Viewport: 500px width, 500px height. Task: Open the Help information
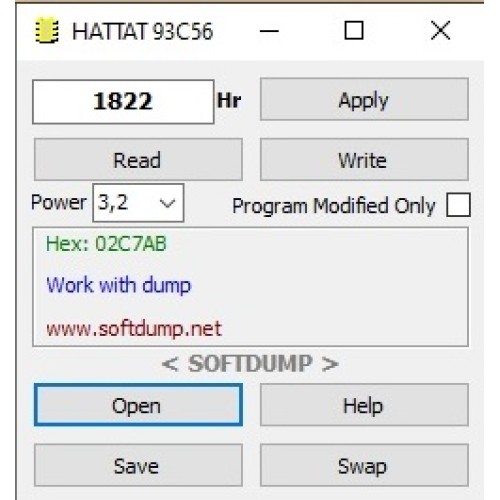click(x=364, y=405)
